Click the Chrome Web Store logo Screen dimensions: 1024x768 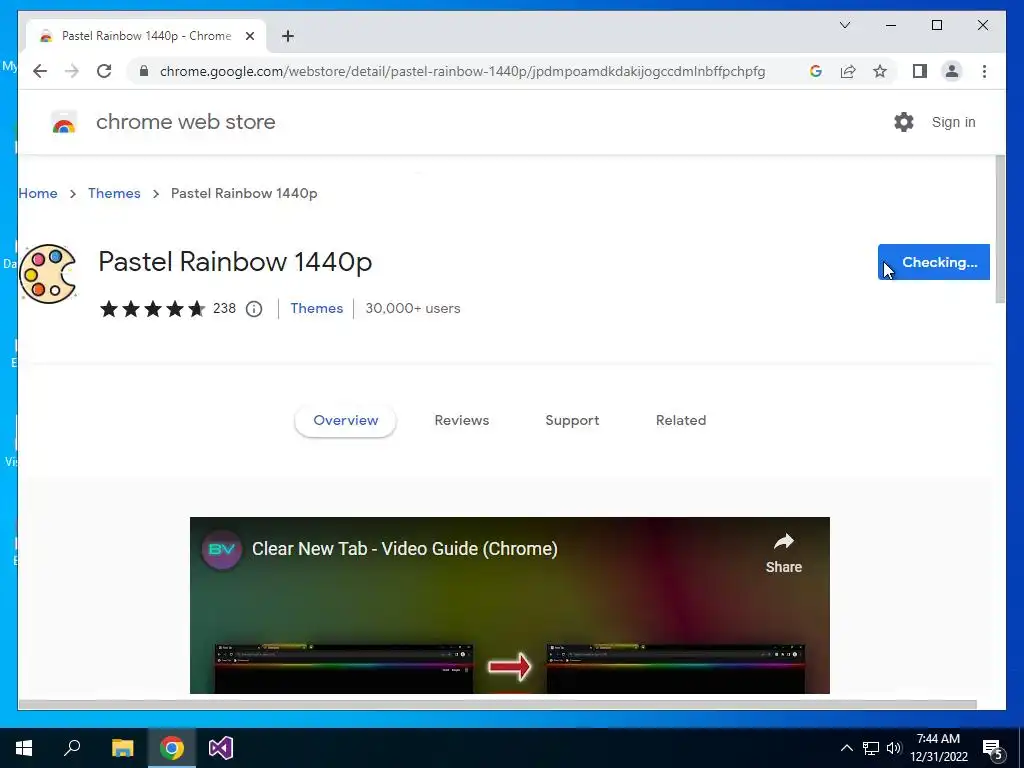64,122
